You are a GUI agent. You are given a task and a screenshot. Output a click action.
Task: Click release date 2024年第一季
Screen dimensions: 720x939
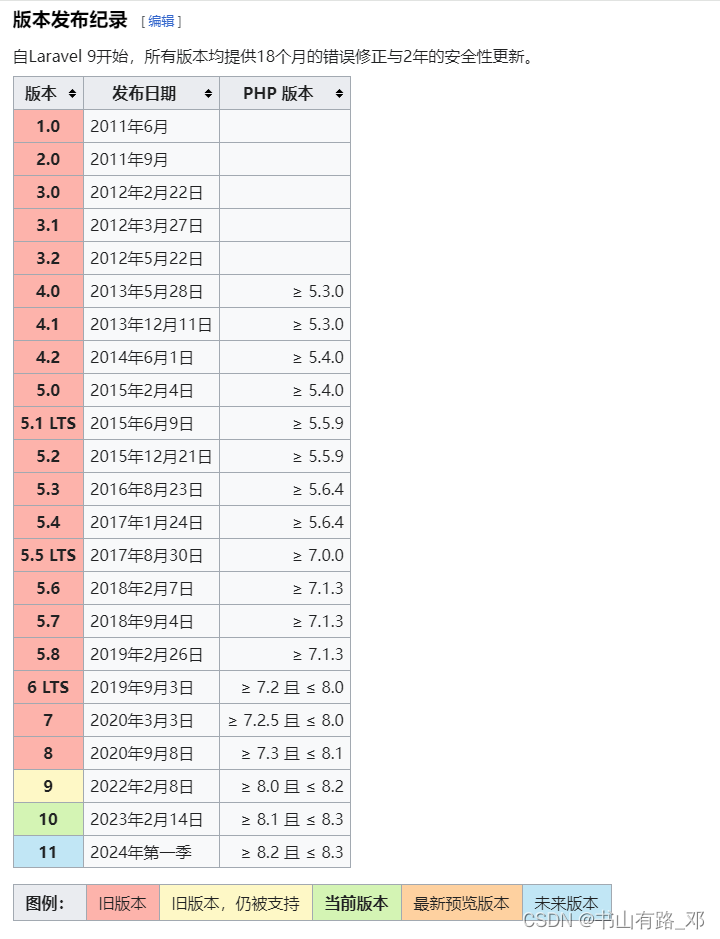point(141,852)
